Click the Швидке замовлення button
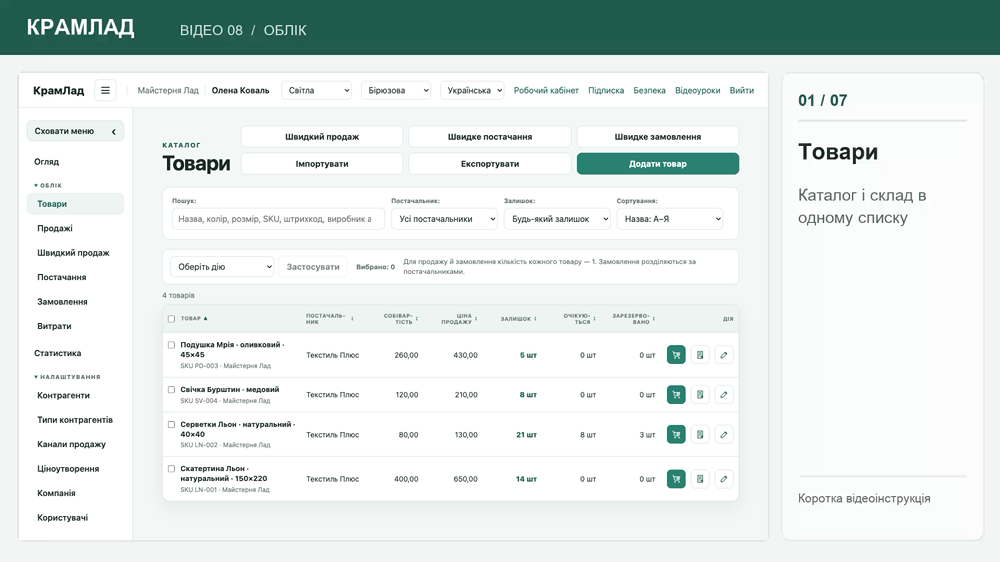This screenshot has width=1000, height=562. click(x=658, y=137)
